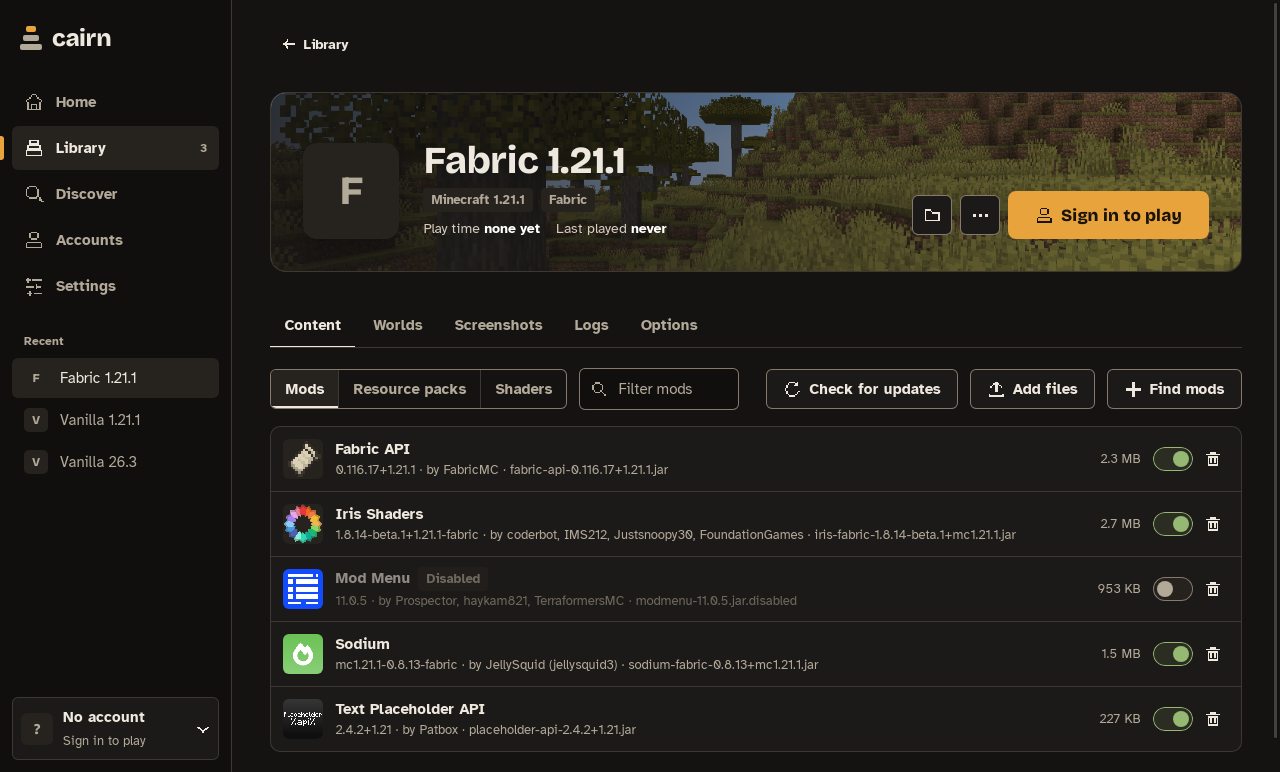Open the instance folder icon button

(932, 215)
